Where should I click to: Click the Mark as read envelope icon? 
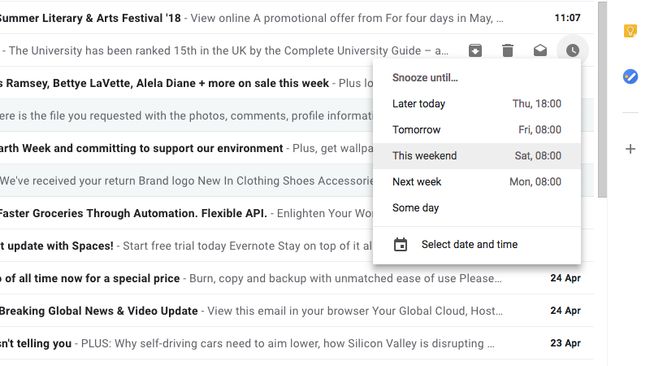tap(540, 51)
